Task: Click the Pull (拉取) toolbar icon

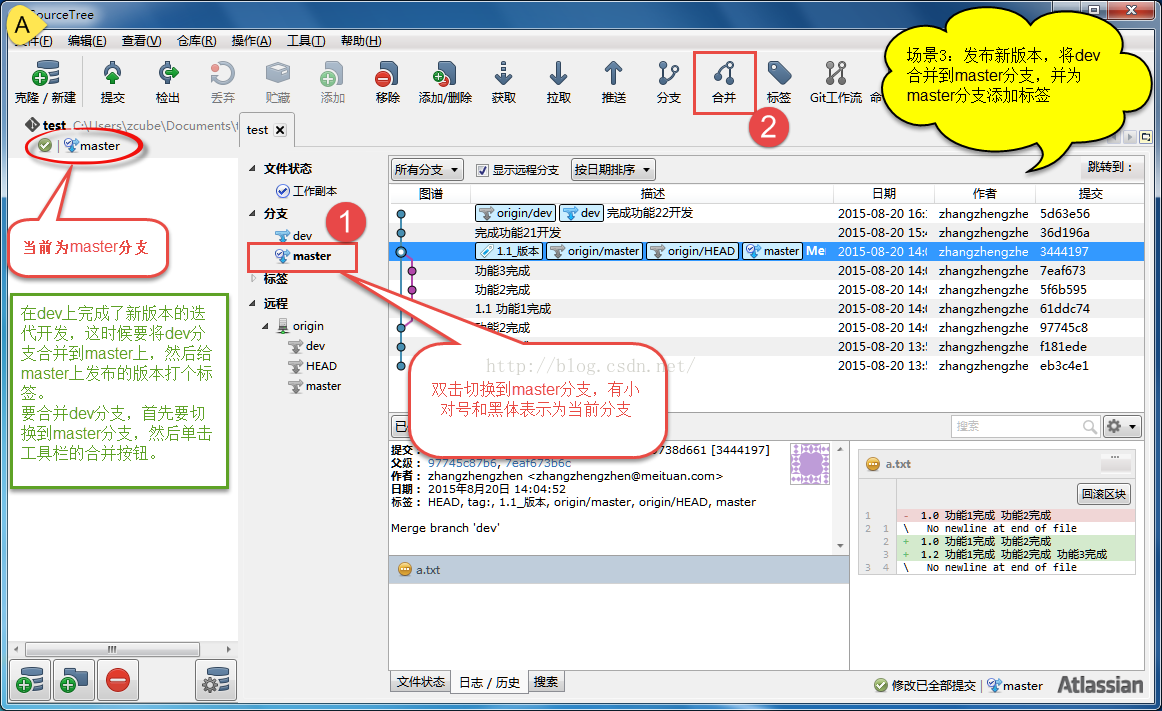Action: point(558,82)
